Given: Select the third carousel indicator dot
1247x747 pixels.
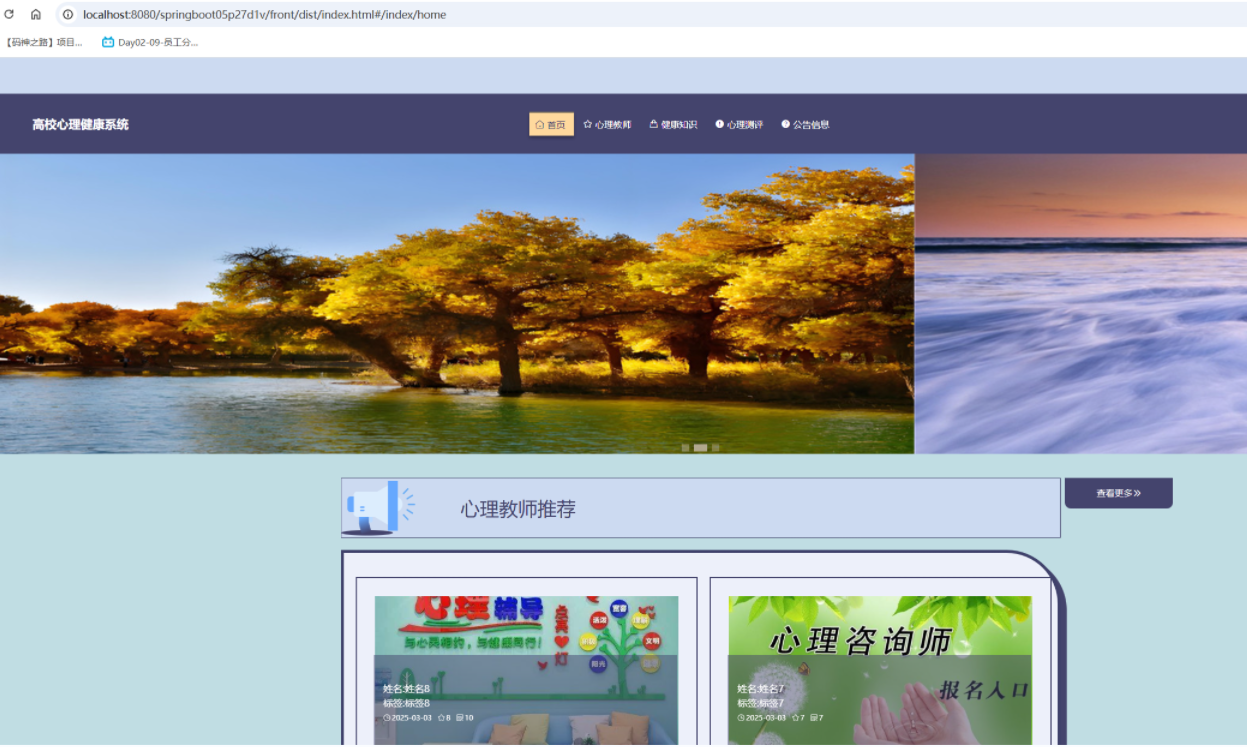Looking at the screenshot, I should [x=715, y=448].
